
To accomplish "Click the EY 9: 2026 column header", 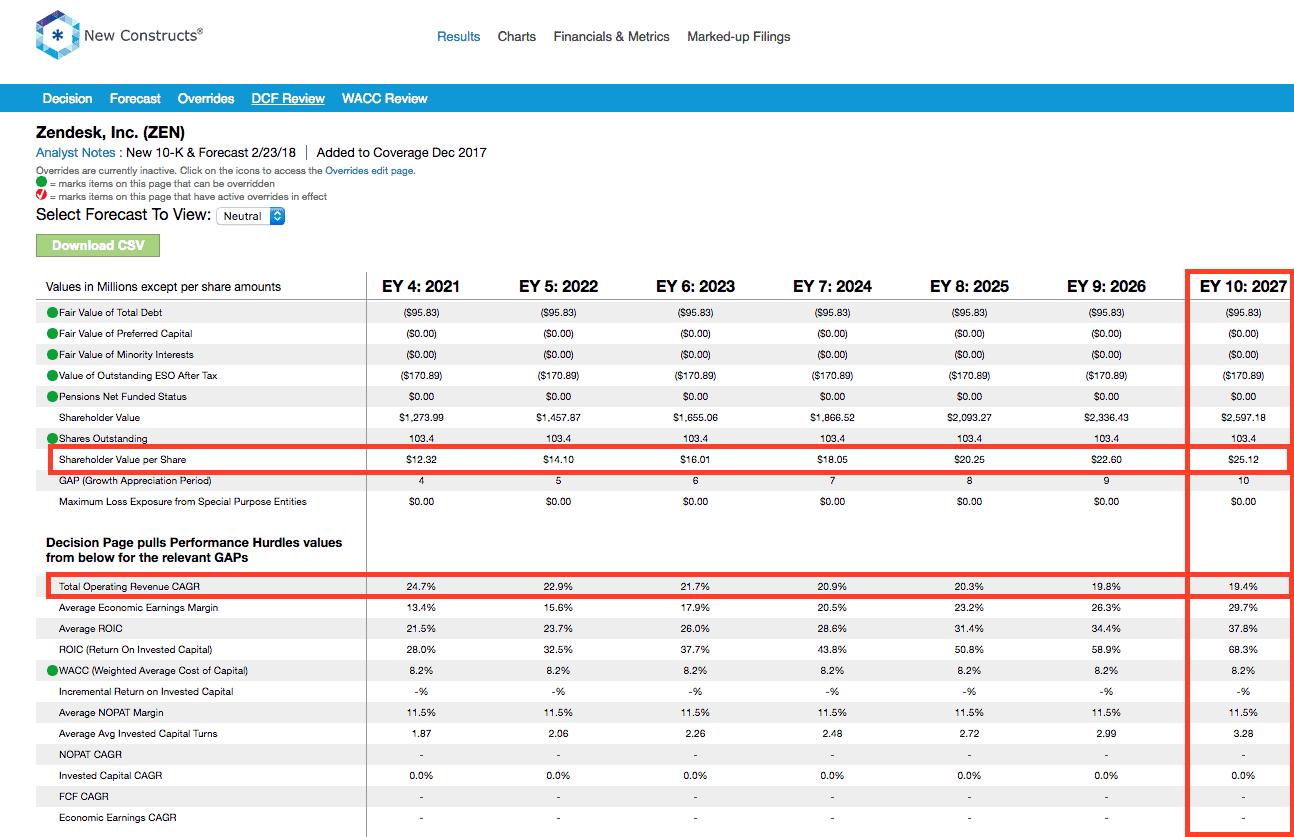I will coord(1106,286).
